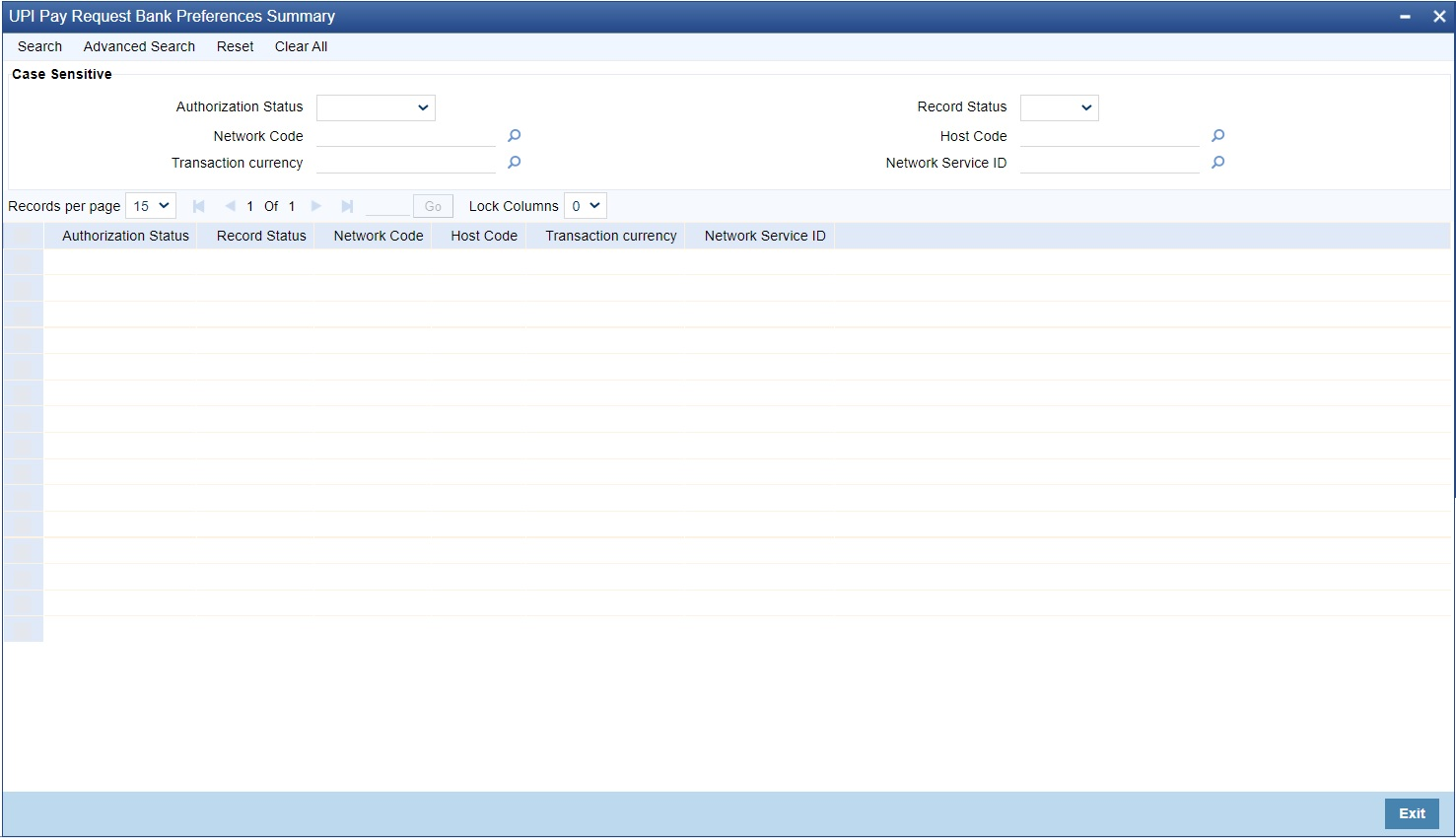
Task: Select Clear All option
Action: pos(301,46)
